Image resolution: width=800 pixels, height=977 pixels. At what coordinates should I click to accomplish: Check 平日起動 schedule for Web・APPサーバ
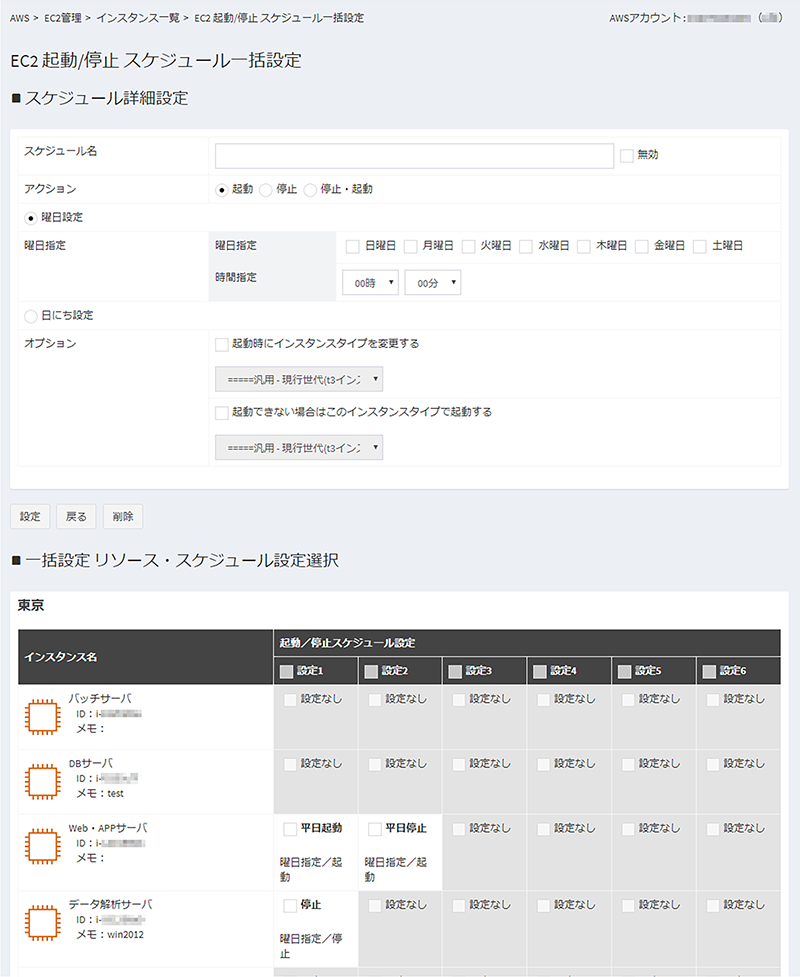[x=290, y=829]
